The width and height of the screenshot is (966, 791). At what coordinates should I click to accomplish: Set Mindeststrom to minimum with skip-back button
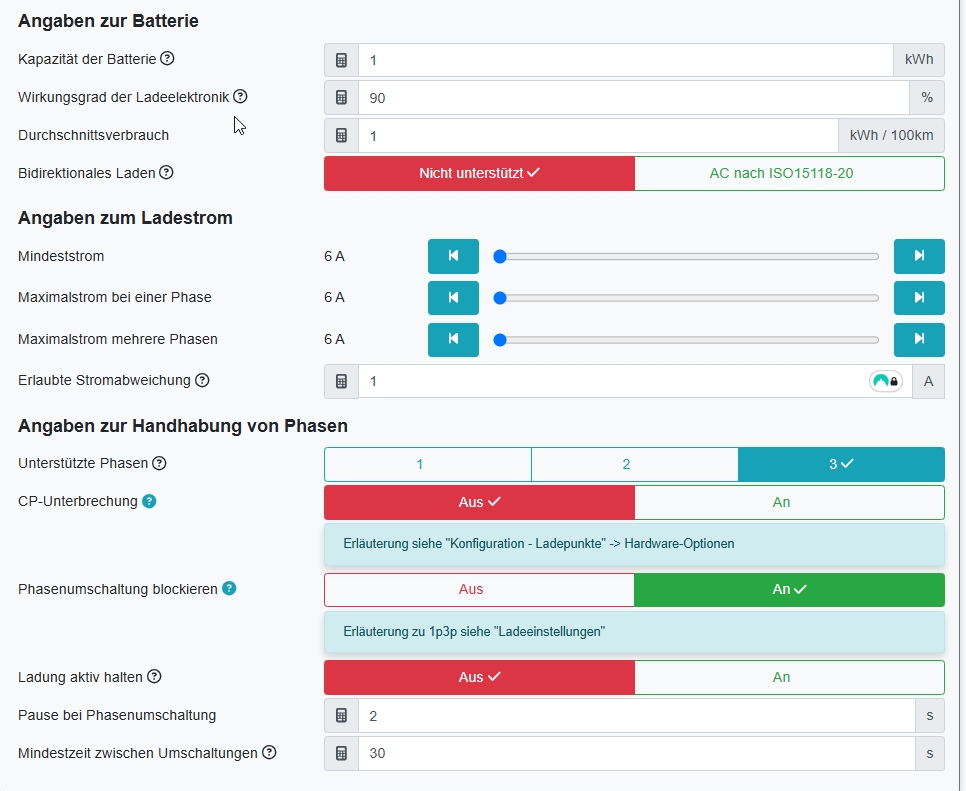coord(453,257)
